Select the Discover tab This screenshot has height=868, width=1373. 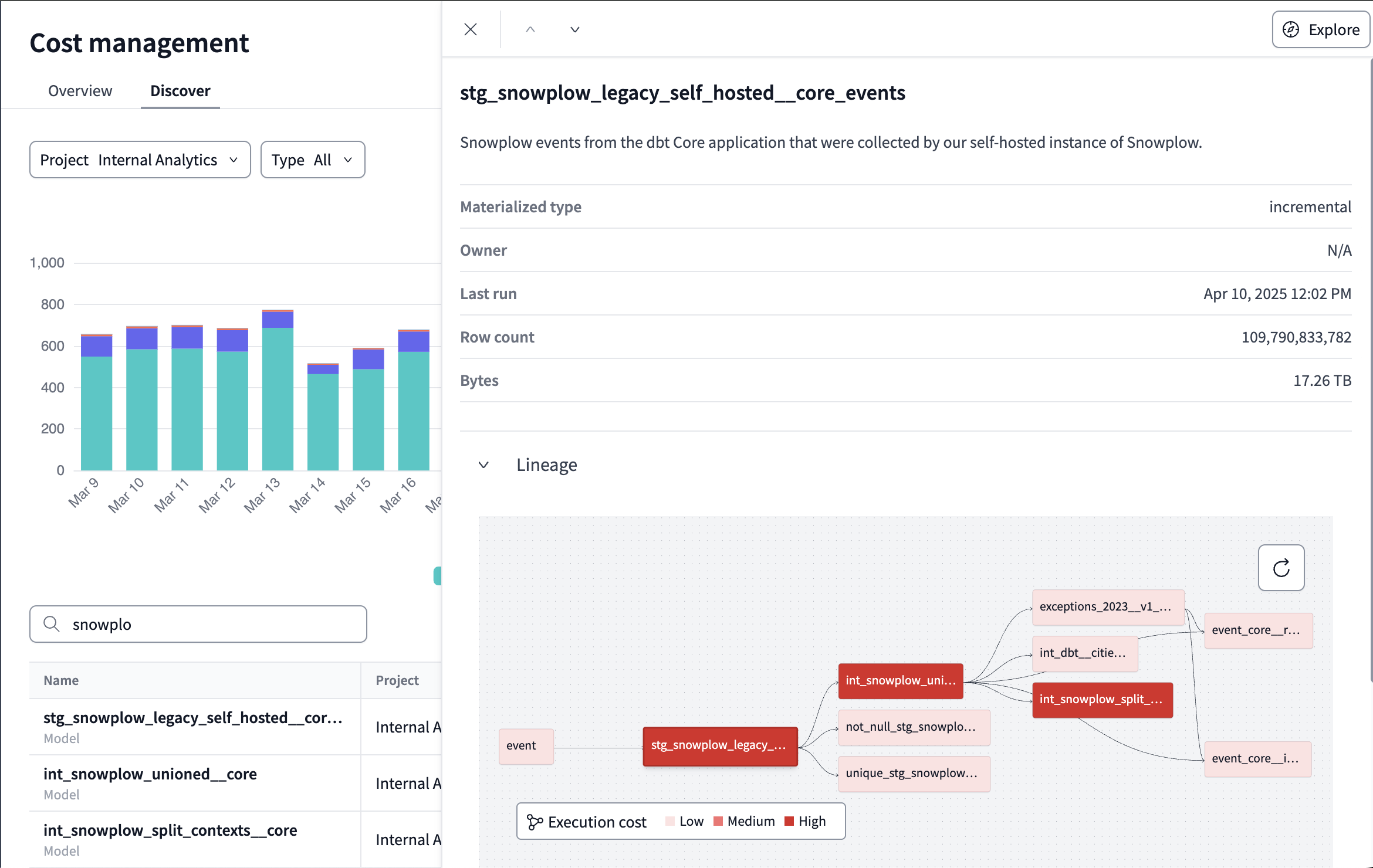[x=180, y=90]
